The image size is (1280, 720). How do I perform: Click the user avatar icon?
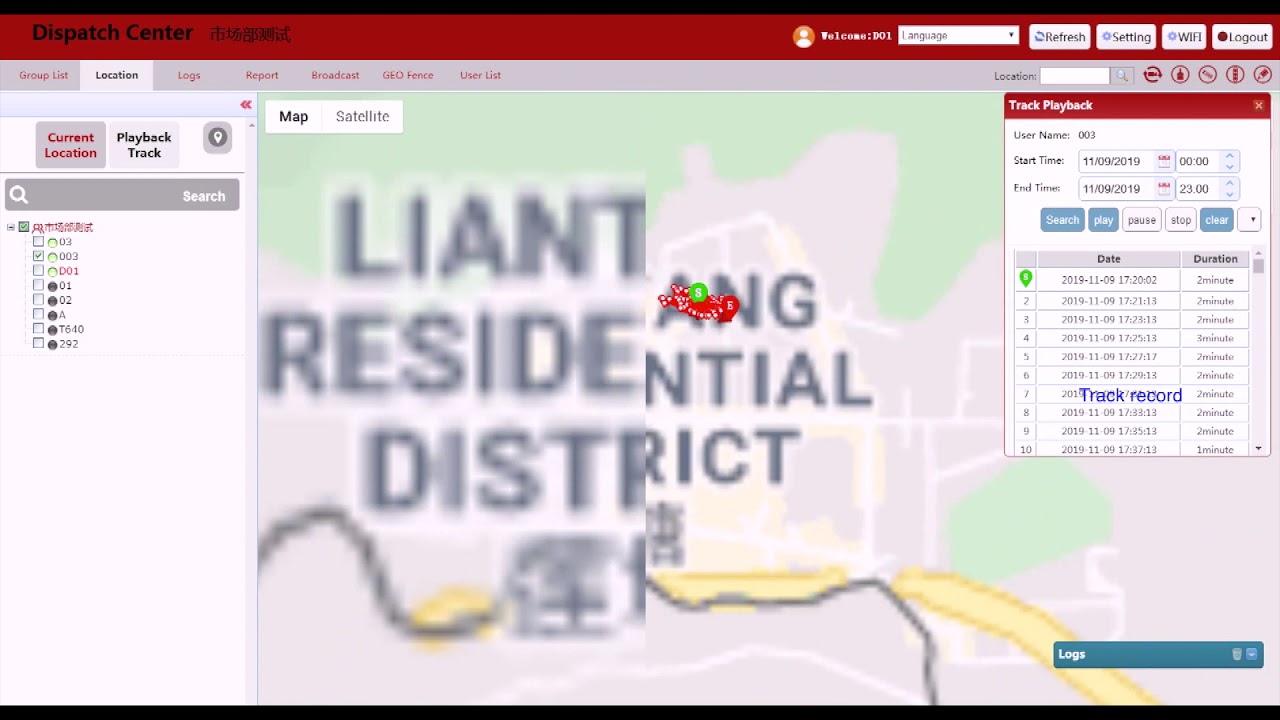804,37
